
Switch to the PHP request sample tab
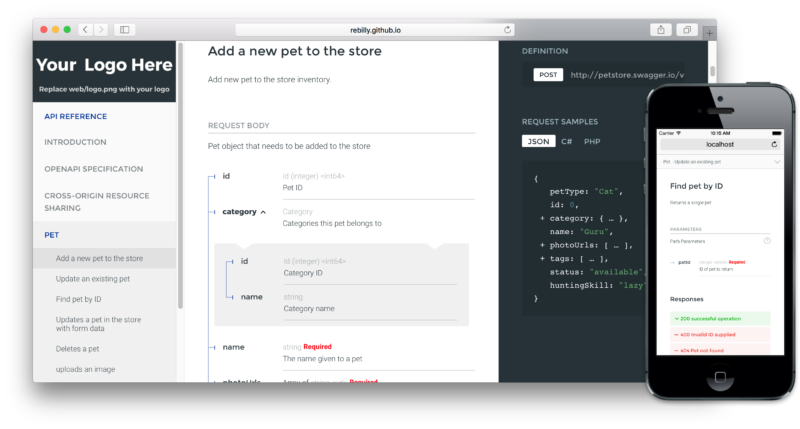point(592,141)
